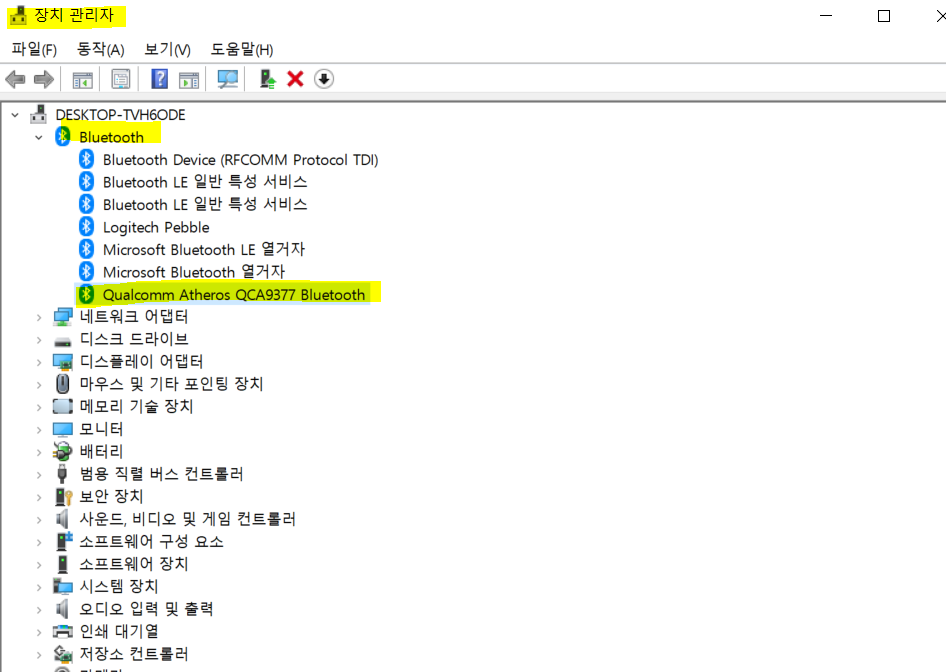Click the security device icon next to 보안 장치
946x672 pixels.
coord(63,496)
